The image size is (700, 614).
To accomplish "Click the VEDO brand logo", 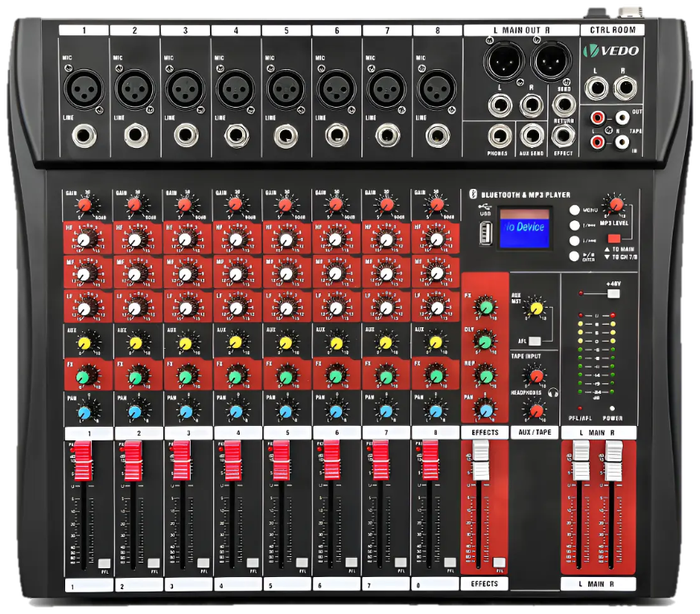I will point(611,50).
